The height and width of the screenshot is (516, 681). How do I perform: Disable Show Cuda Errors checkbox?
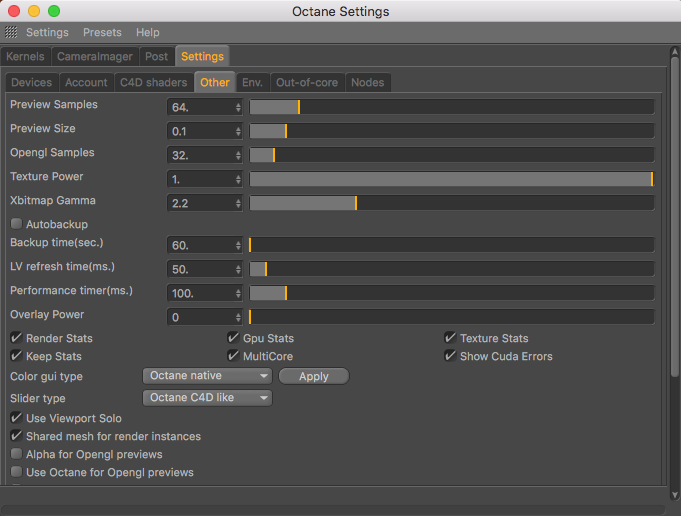click(x=450, y=356)
